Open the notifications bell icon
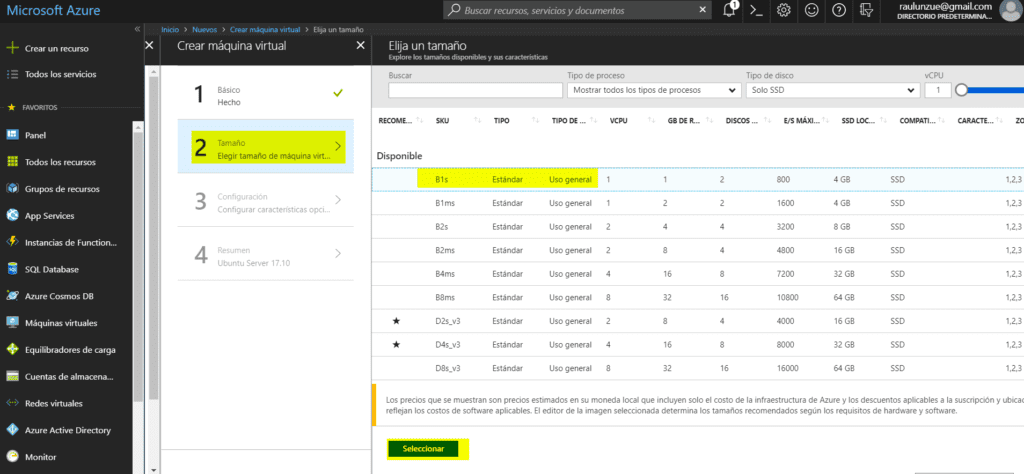1024x474 pixels. [x=729, y=10]
